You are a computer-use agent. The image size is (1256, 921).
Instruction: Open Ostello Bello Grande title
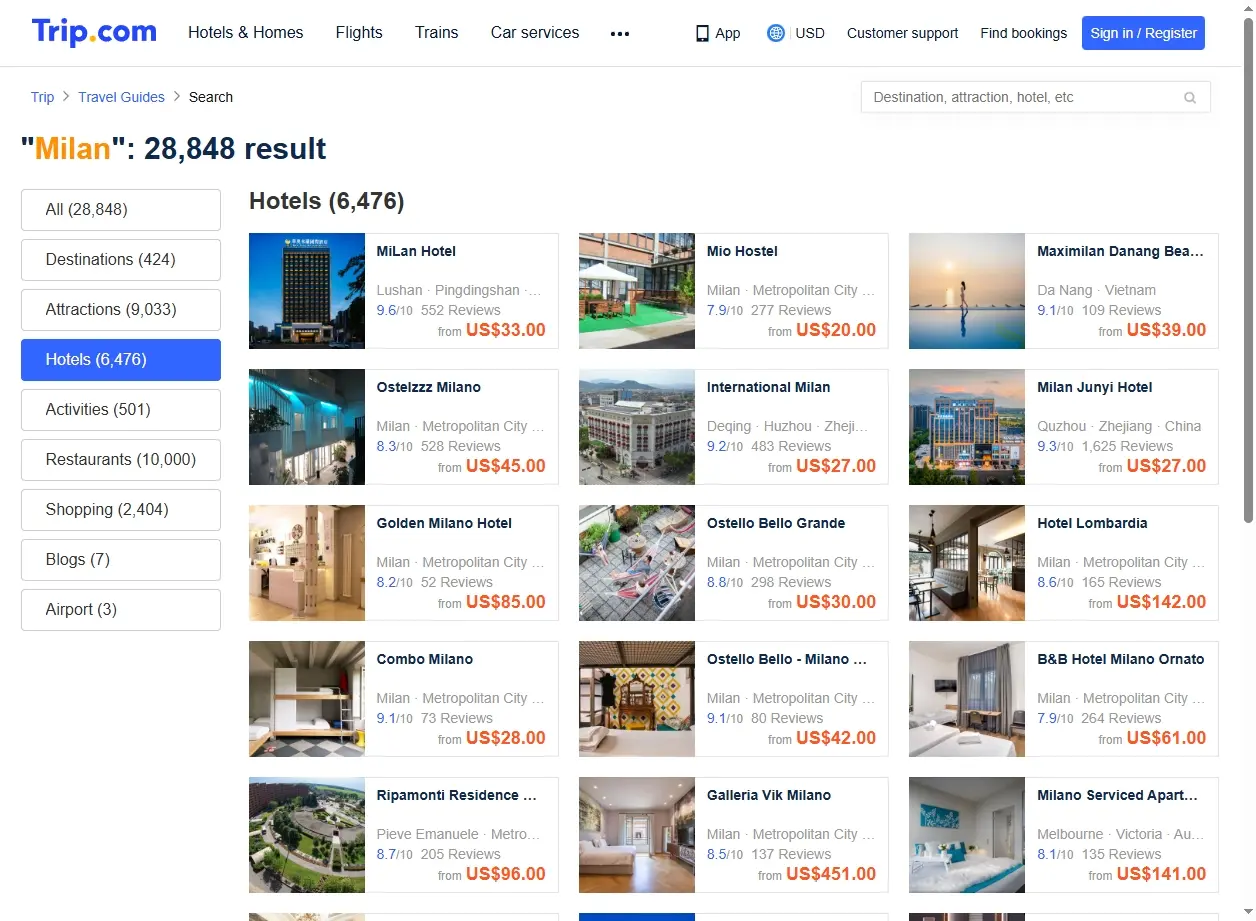776,523
